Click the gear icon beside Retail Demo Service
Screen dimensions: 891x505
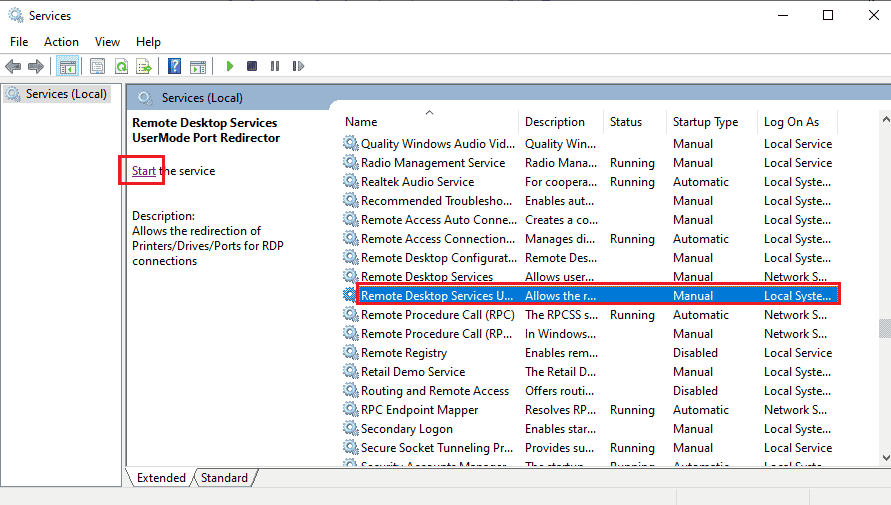tap(351, 372)
